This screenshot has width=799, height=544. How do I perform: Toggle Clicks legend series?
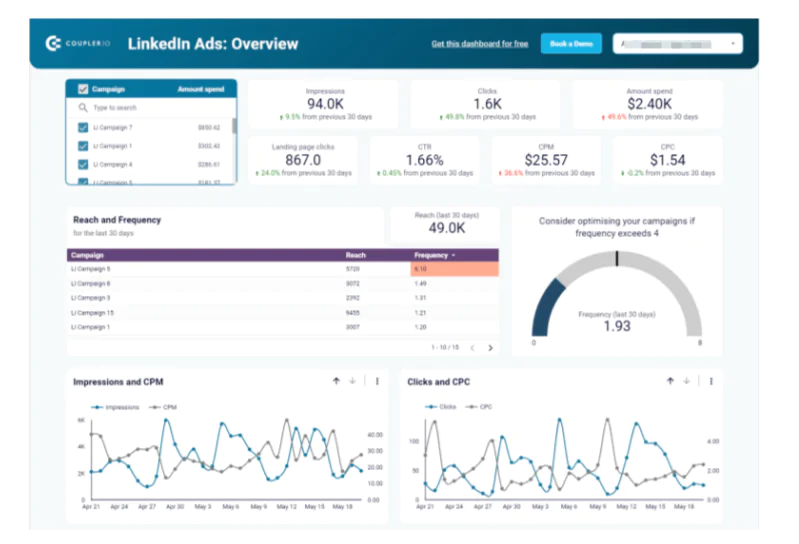[x=441, y=406]
